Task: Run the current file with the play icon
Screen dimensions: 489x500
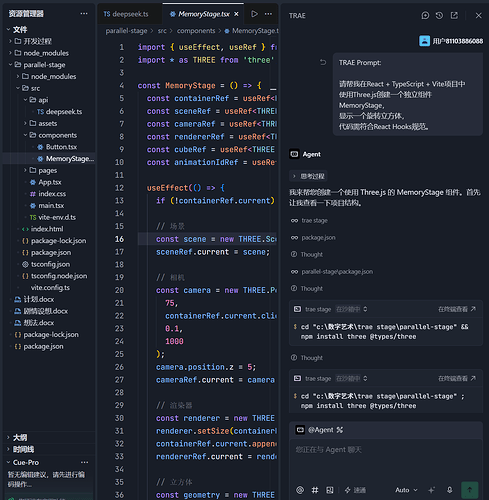Action: [254, 14]
